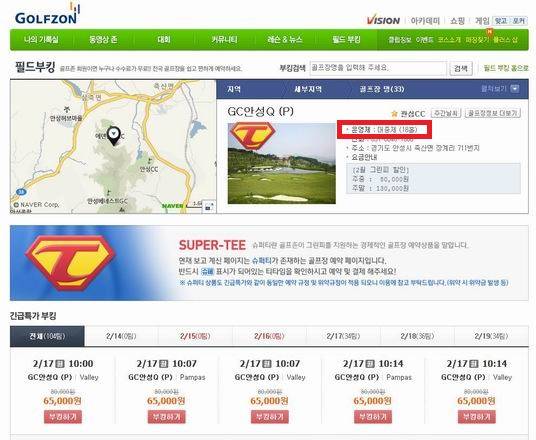Click the map control icon at bottom right
This screenshot has height=440, width=536.
coord(209,206)
